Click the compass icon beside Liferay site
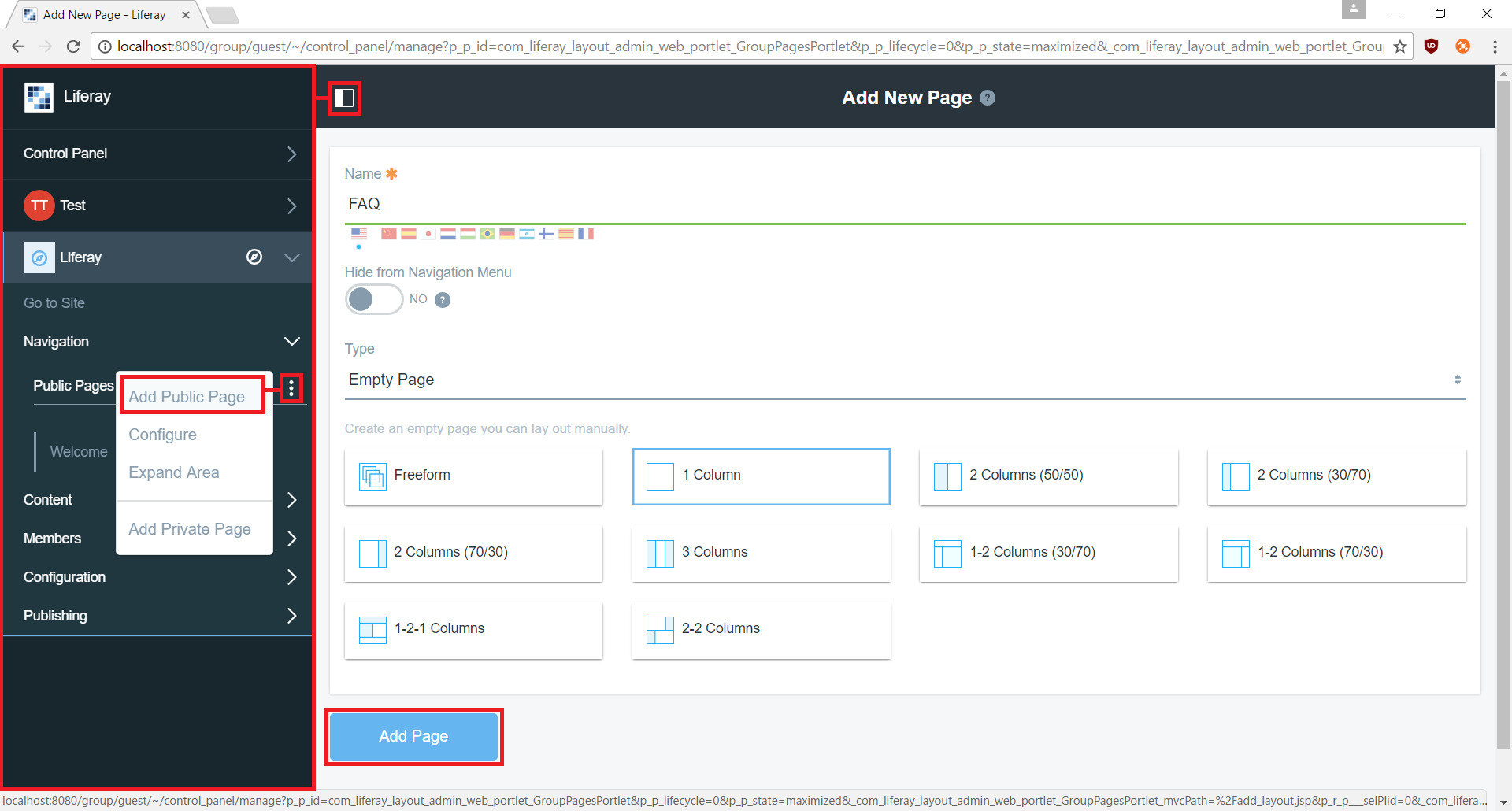 click(x=254, y=257)
